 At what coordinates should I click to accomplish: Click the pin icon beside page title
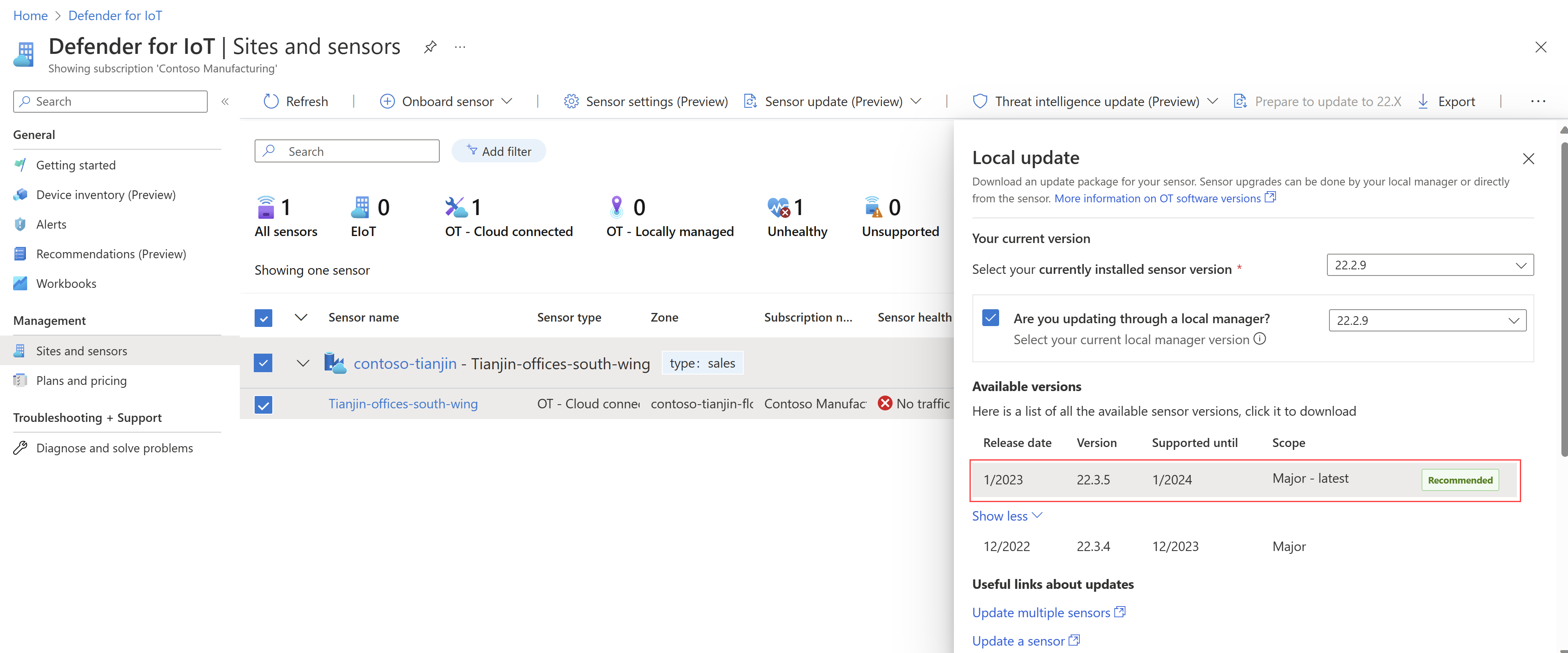pyautogui.click(x=430, y=47)
